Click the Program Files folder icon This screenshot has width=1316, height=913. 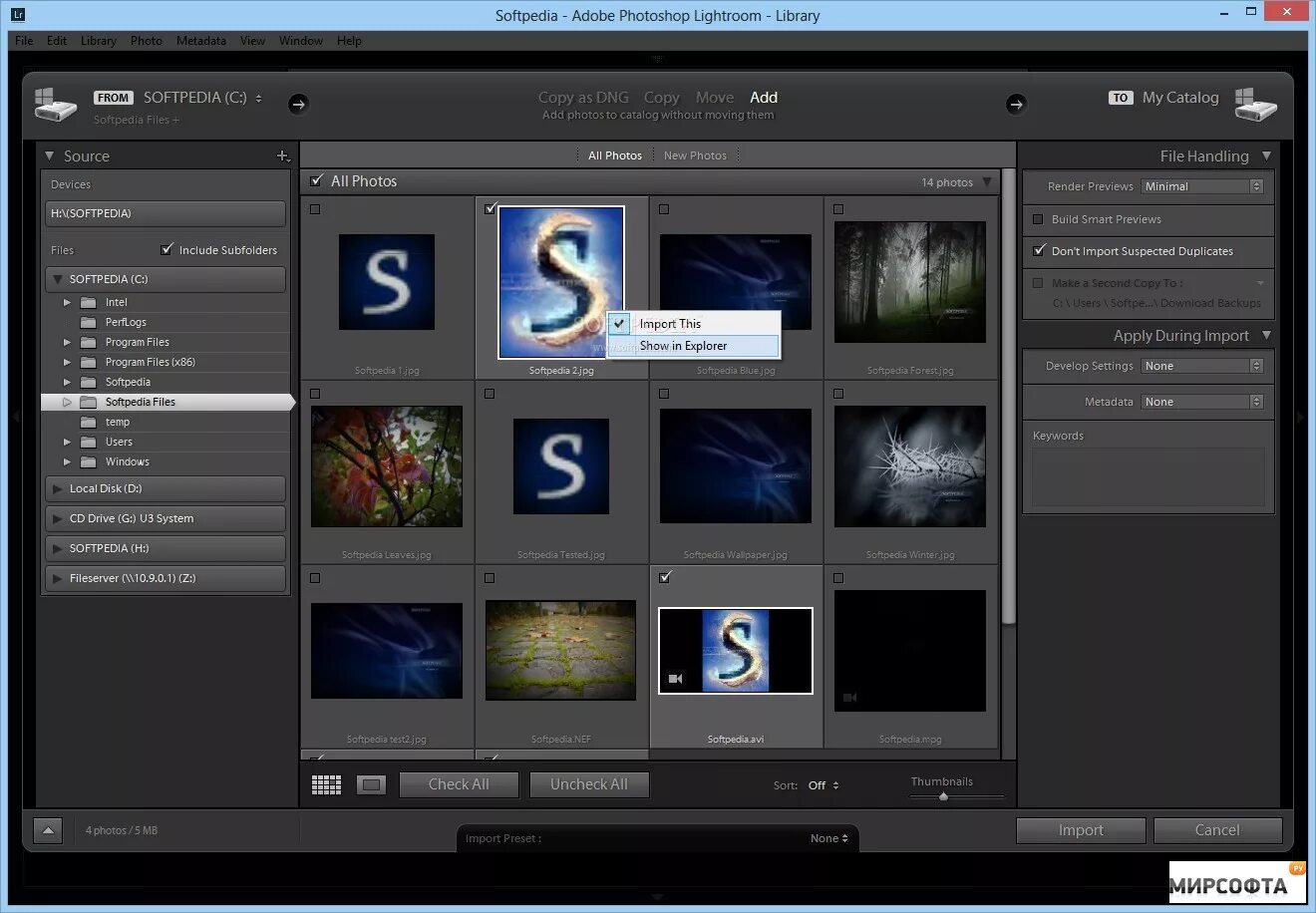(89, 342)
